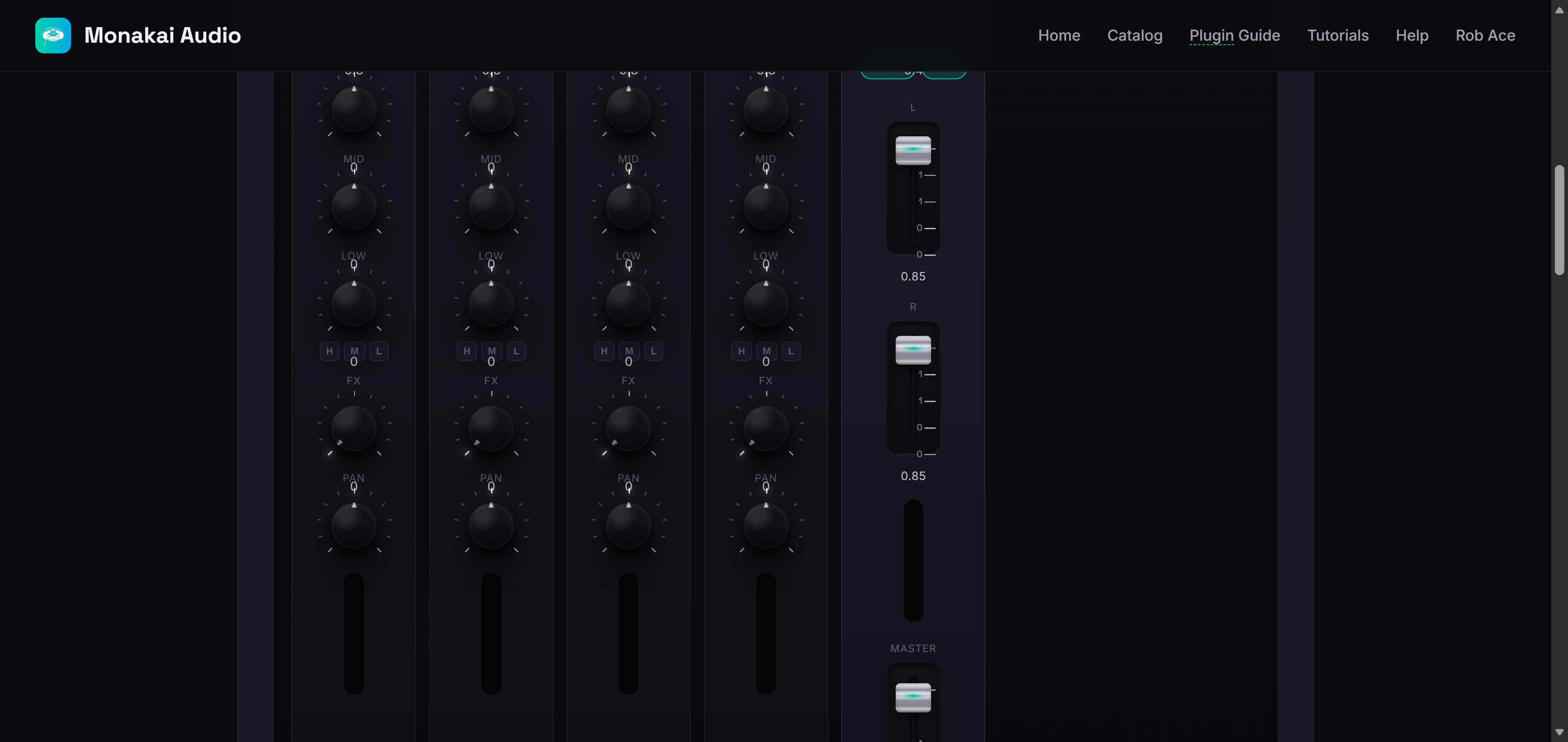1568x742 pixels.
Task: Click the Monakai Audio logo icon
Action: pos(53,35)
